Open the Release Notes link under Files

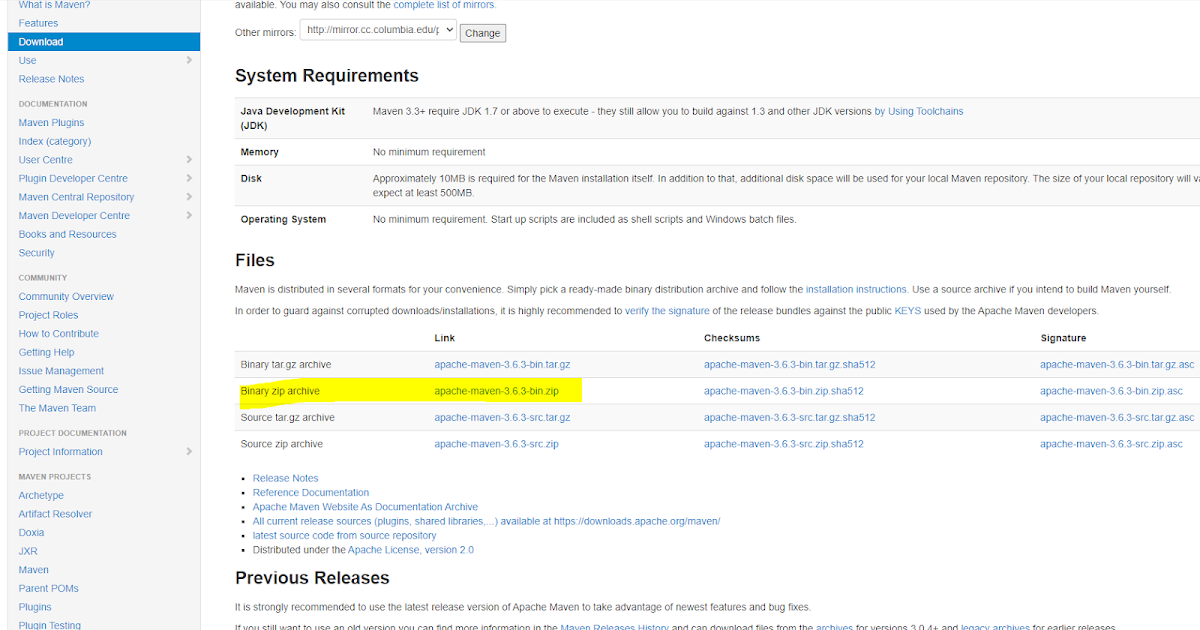[x=285, y=477]
